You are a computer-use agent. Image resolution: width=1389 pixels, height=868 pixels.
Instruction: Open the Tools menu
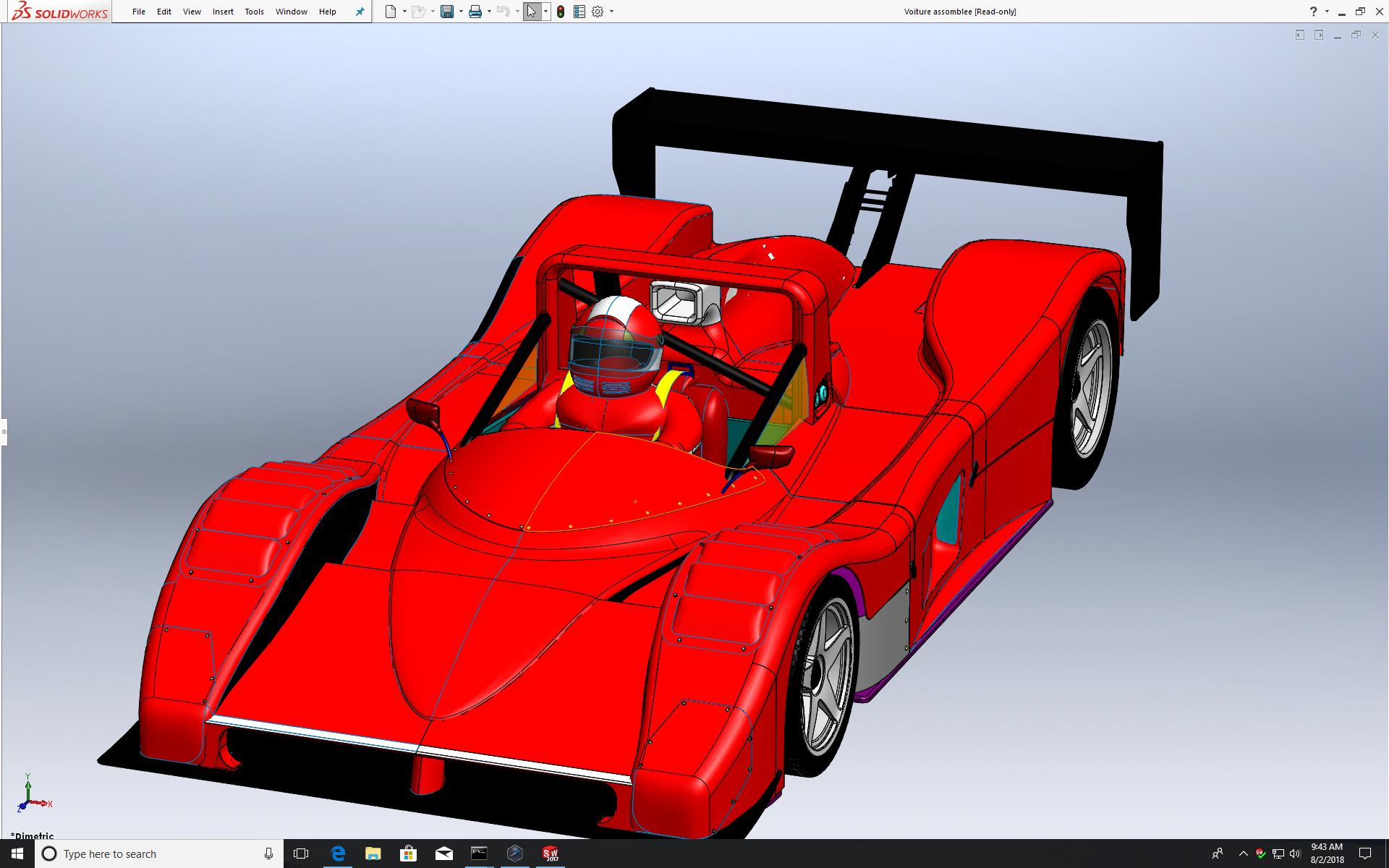254,12
